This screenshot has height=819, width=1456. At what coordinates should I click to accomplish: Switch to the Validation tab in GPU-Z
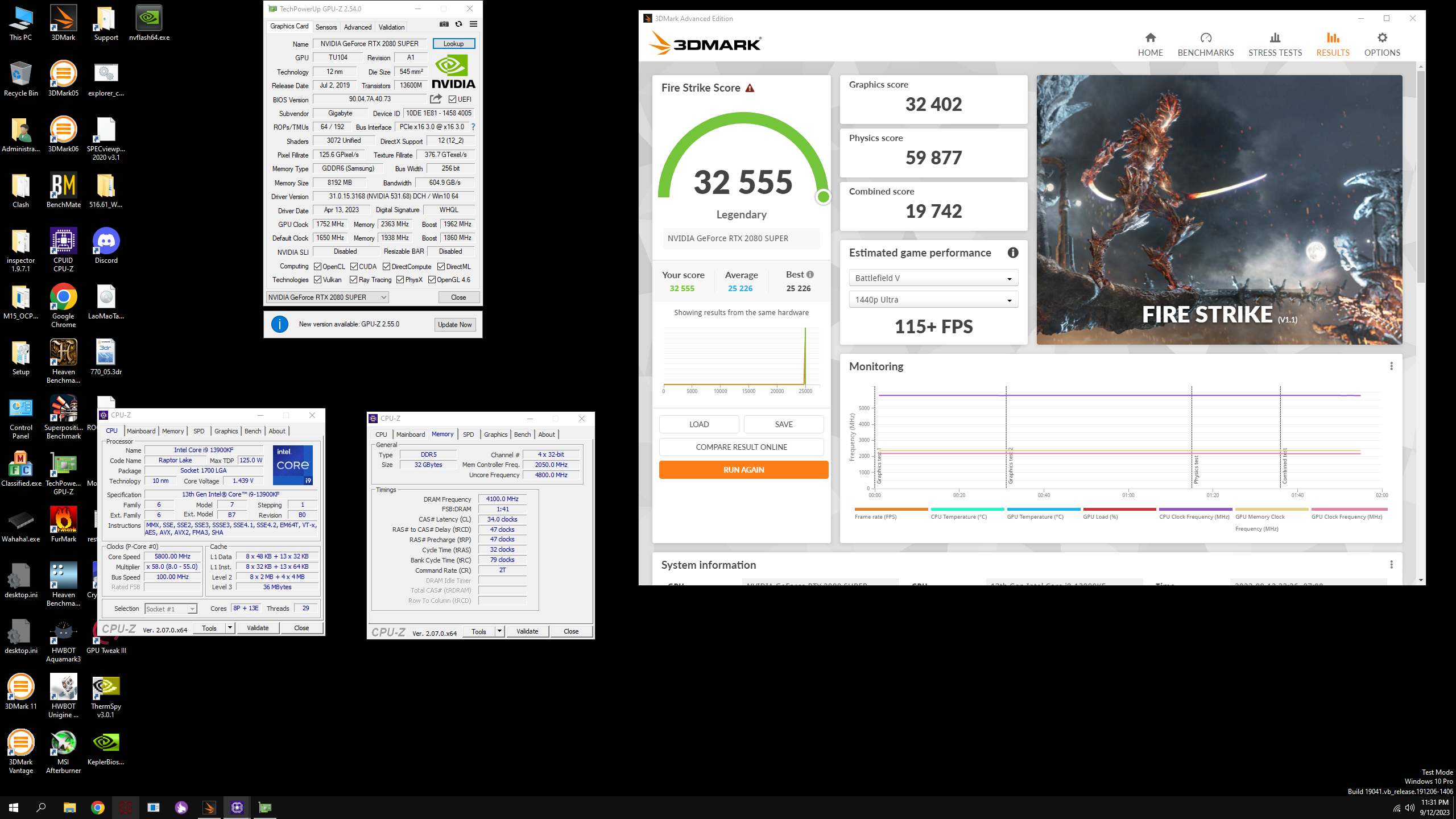click(391, 27)
